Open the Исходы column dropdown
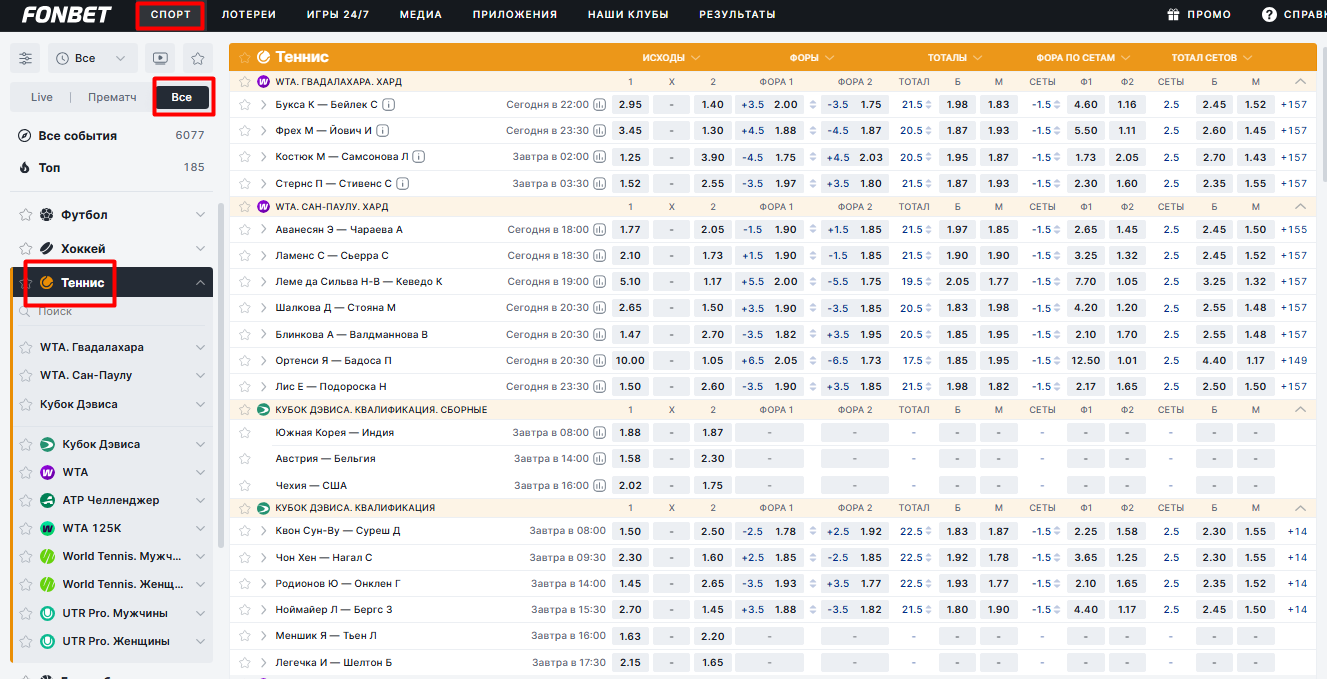Image resolution: width=1327 pixels, height=679 pixels. click(x=671, y=57)
